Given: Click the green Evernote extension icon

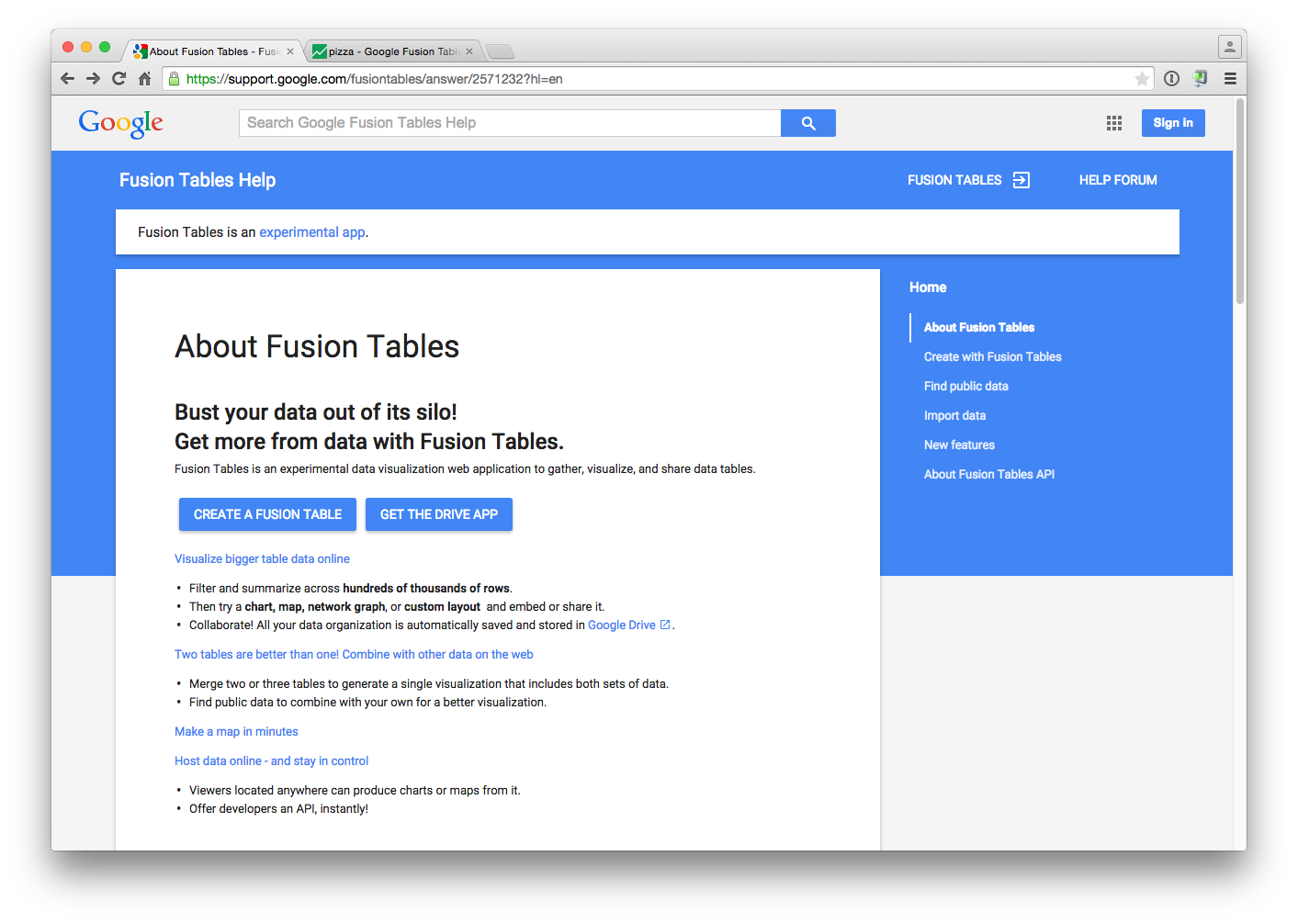Looking at the screenshot, I should coord(1200,79).
